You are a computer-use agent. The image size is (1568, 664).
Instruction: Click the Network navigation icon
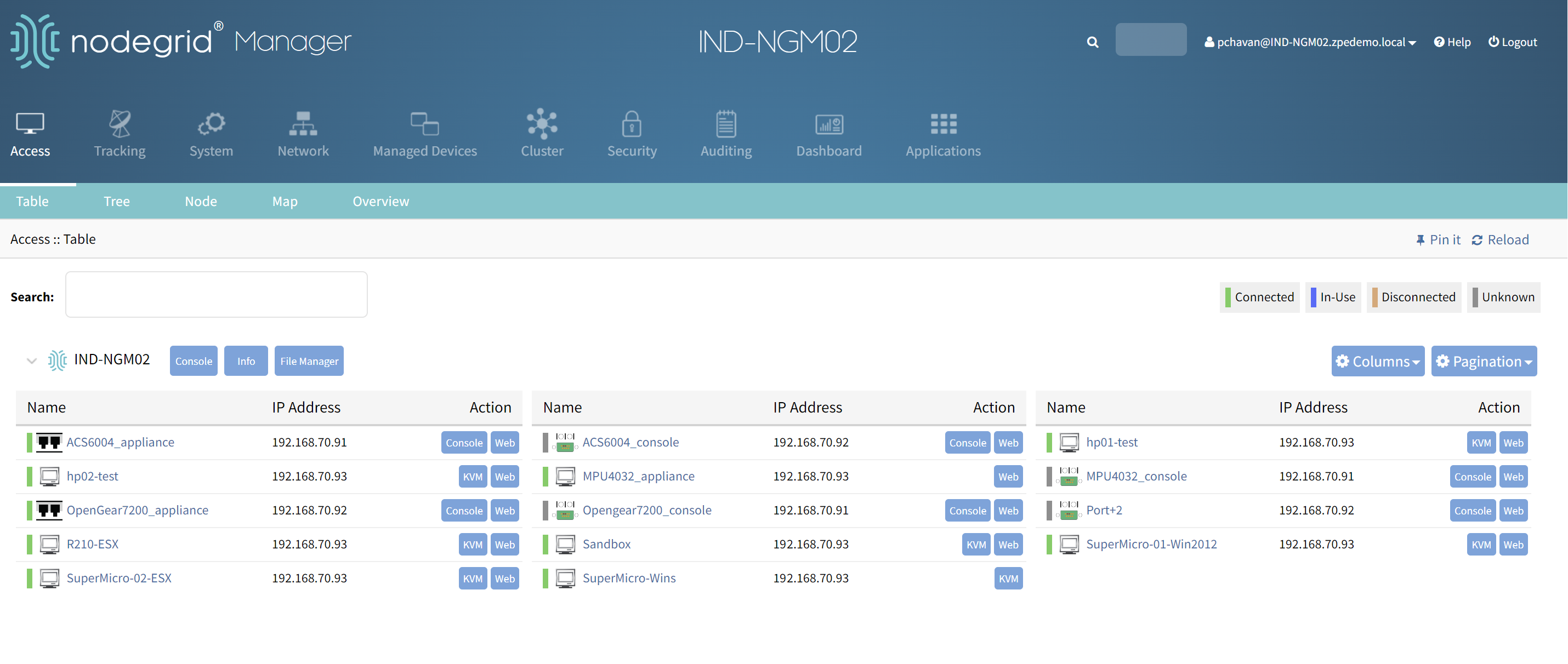pos(303,132)
